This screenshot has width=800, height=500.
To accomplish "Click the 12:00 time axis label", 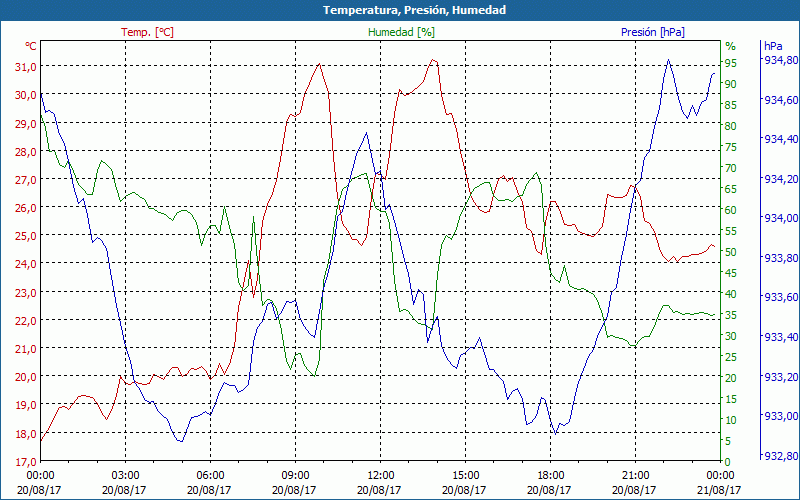I will coord(380,477).
